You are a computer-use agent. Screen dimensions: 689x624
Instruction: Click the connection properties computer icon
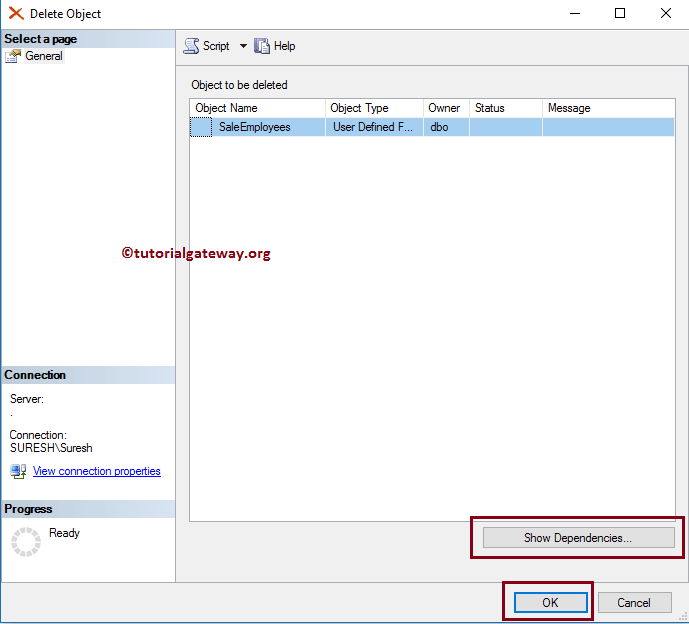click(x=18, y=472)
